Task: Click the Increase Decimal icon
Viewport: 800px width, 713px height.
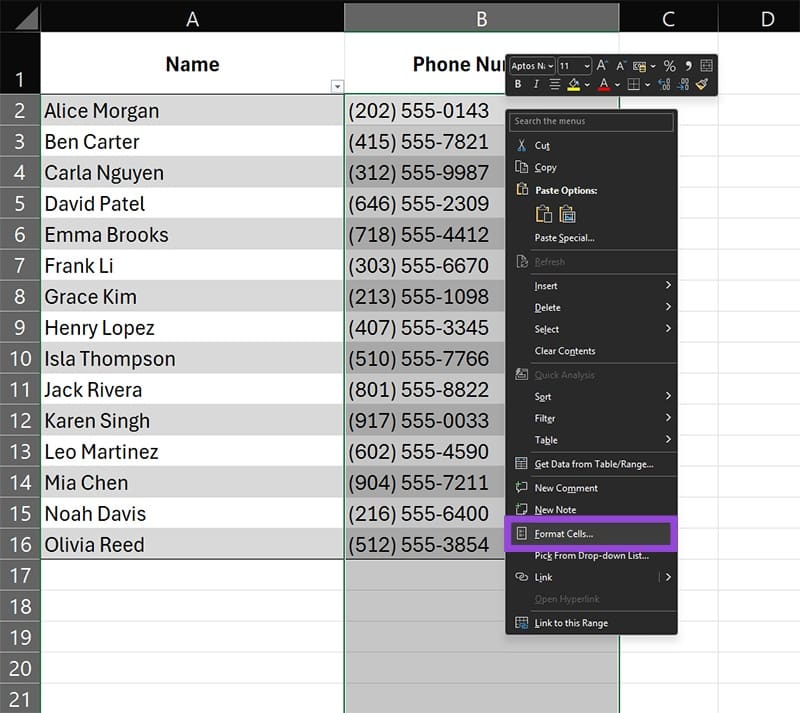Action: (665, 85)
